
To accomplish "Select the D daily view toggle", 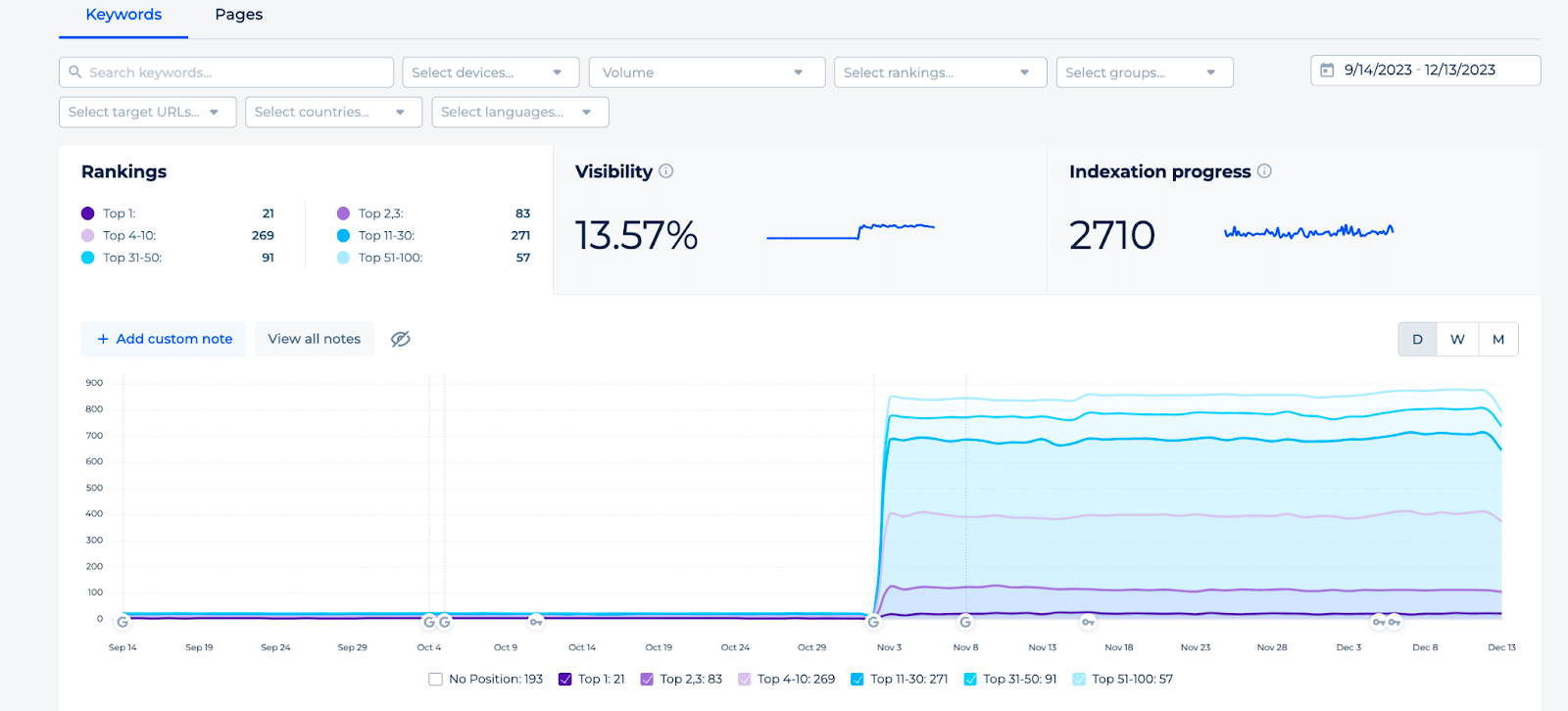I will (x=1417, y=339).
